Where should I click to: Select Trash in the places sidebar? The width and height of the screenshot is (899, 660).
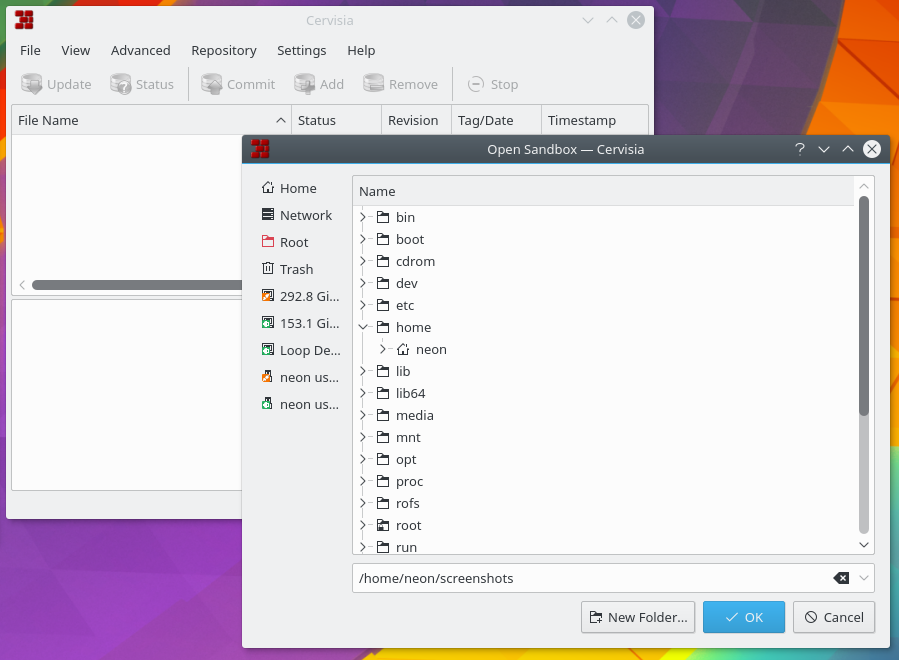coord(296,269)
